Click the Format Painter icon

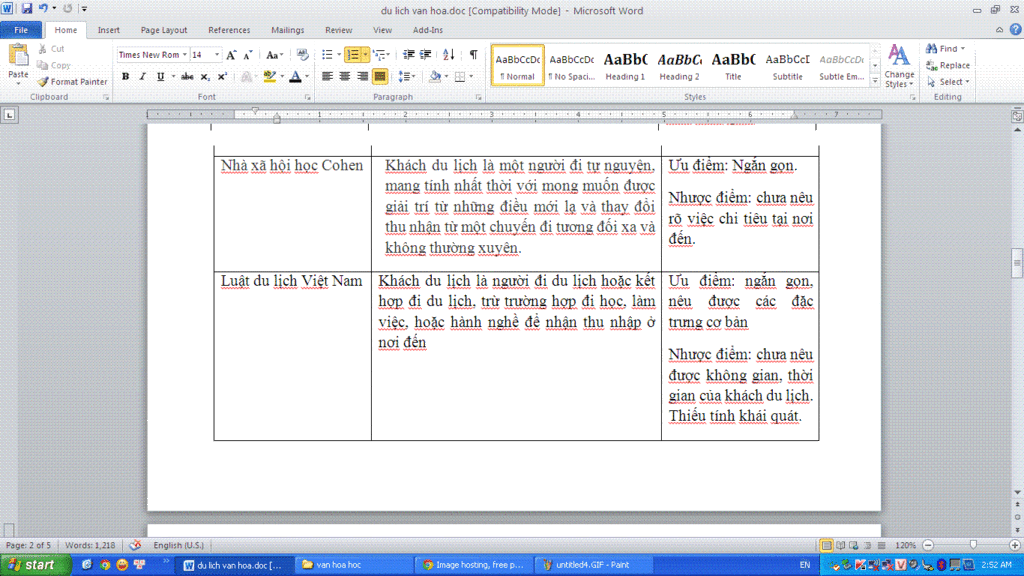click(x=43, y=82)
